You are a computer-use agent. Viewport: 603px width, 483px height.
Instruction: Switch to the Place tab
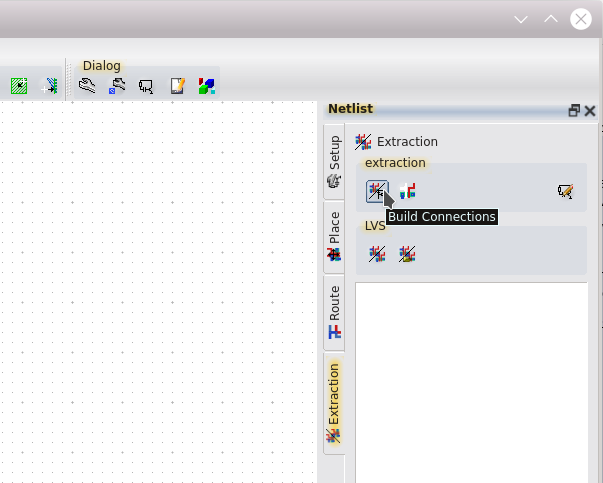pos(334,236)
